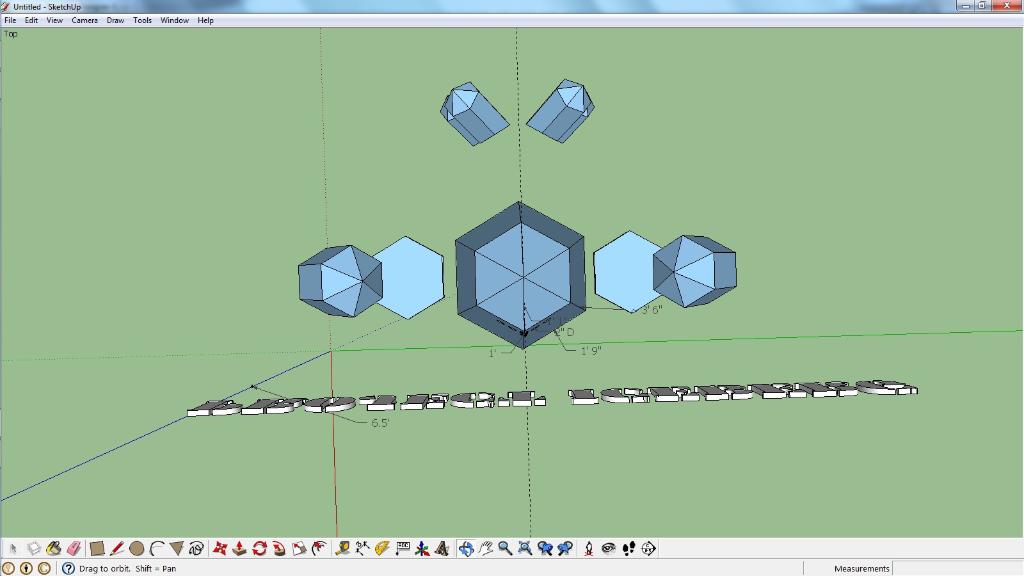The image size is (1024, 576).
Task: Choose the Walk footprints tool
Action: 628,549
